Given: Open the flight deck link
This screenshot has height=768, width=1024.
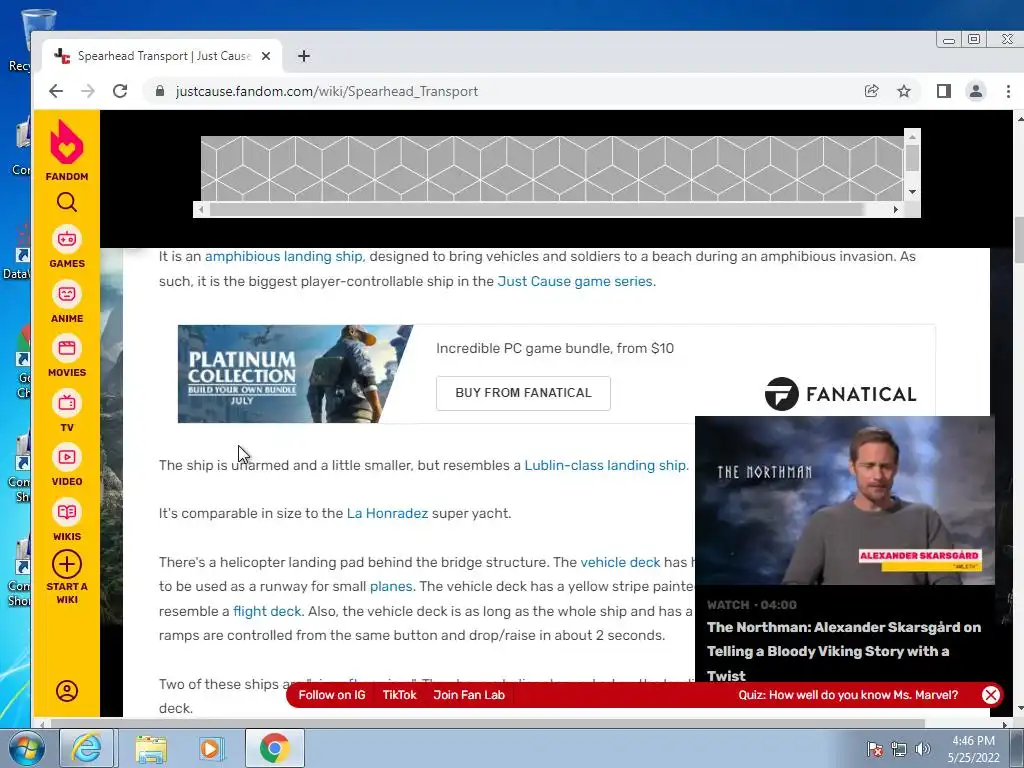Looking at the screenshot, I should coord(267,611).
